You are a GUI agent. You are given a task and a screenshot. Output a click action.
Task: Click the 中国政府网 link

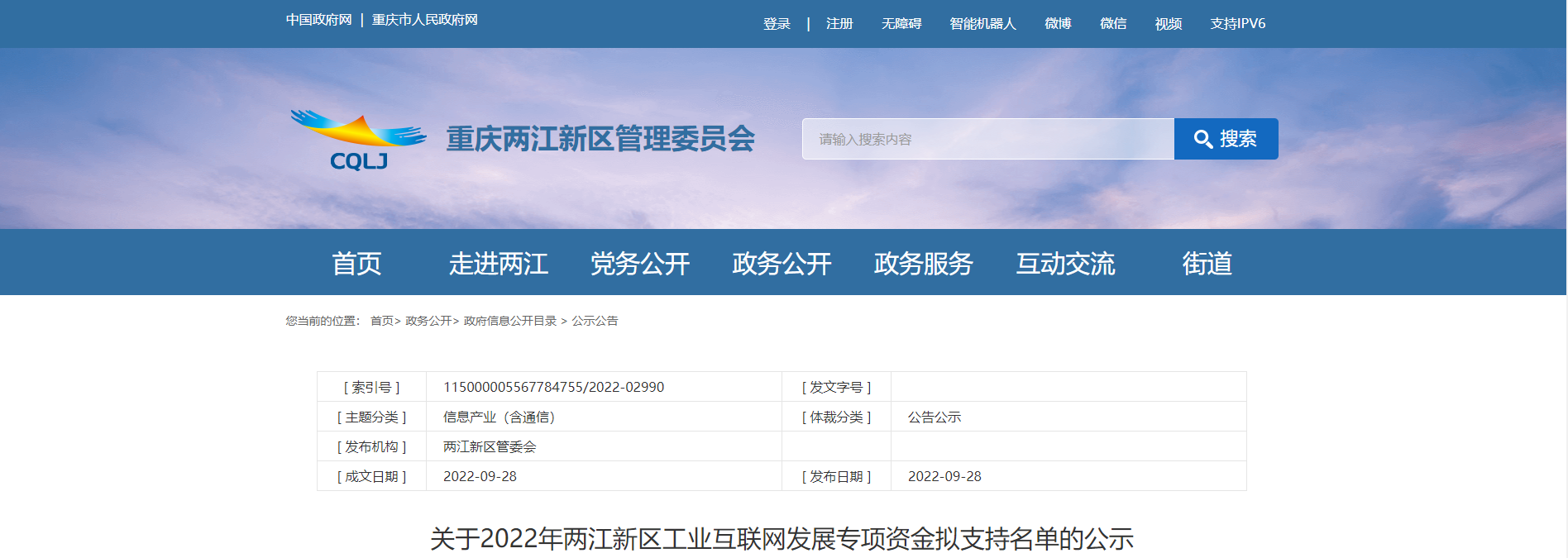(319, 20)
